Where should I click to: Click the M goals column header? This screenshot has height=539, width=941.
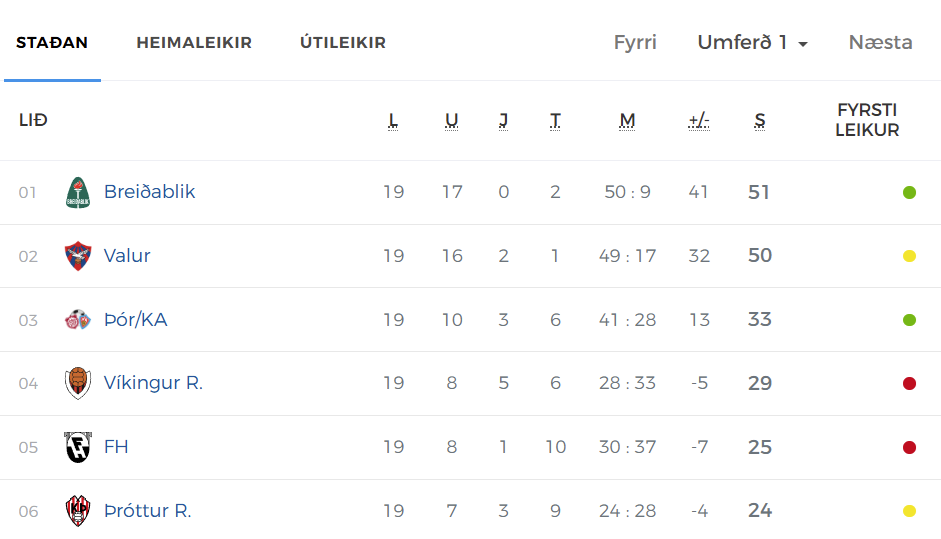627,121
